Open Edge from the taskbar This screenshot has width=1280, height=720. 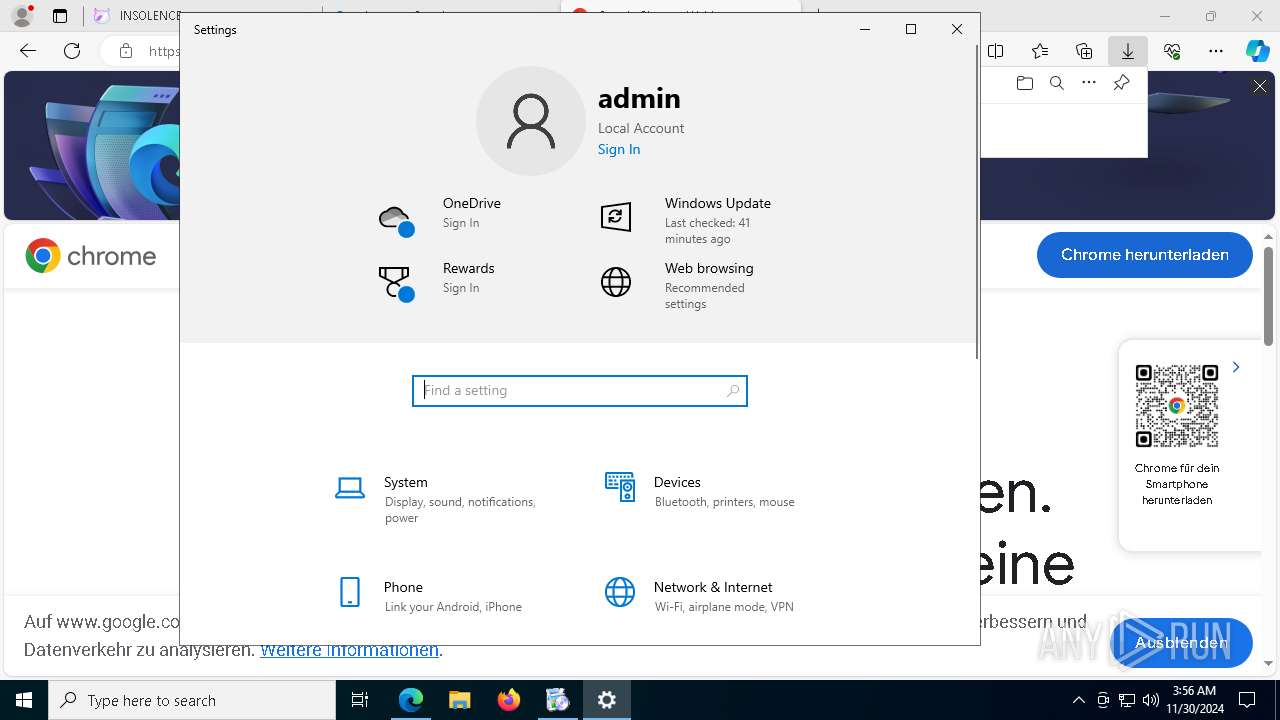click(411, 700)
